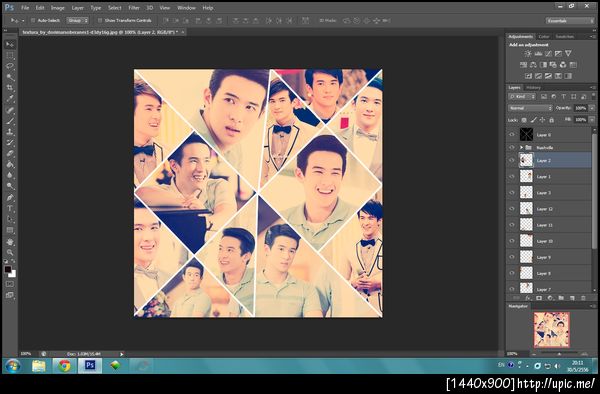
Task: Hide Layer 10 using the eye icon
Action: (512, 241)
